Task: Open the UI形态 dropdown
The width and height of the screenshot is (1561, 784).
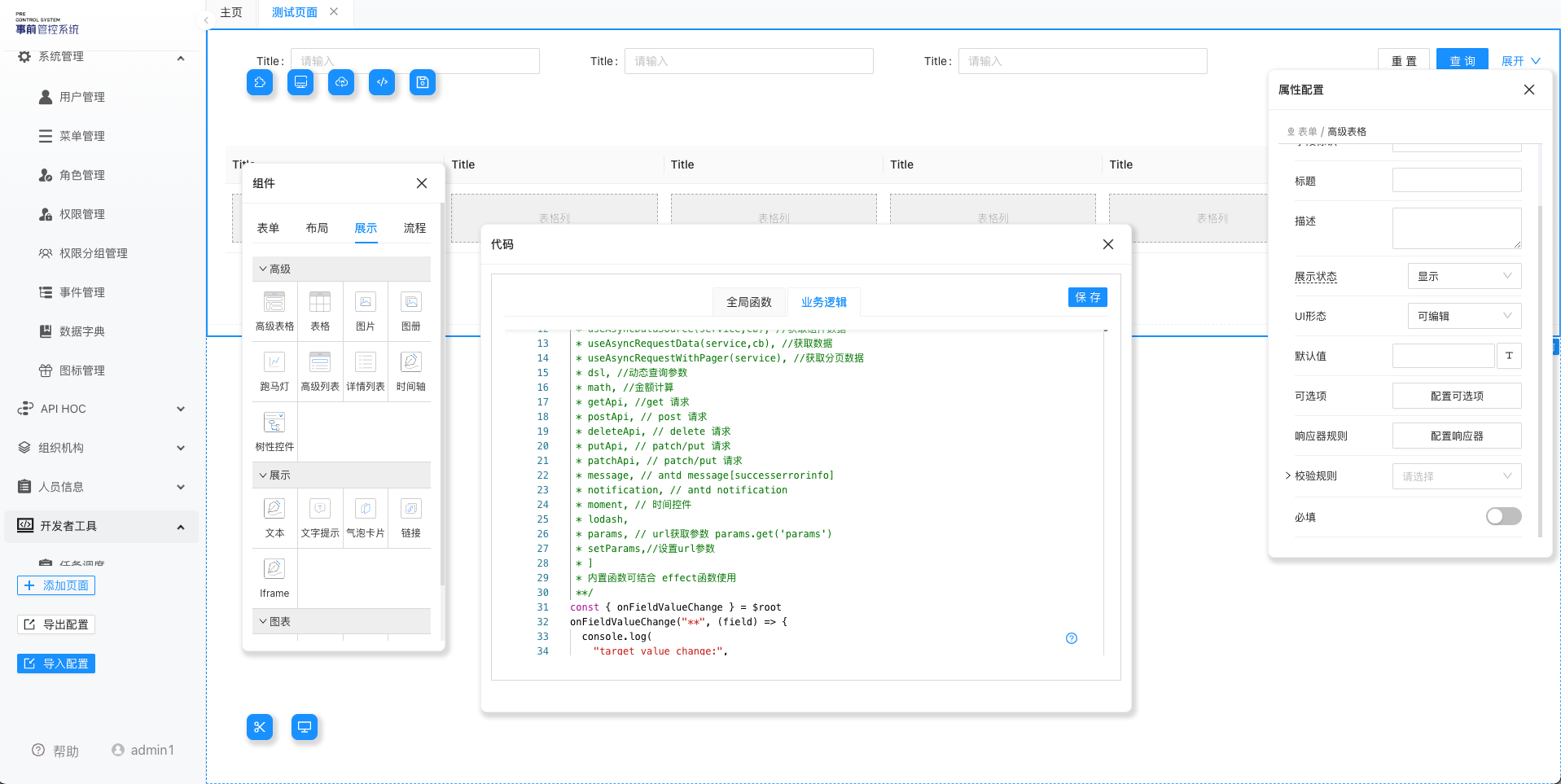Action: tap(1464, 316)
